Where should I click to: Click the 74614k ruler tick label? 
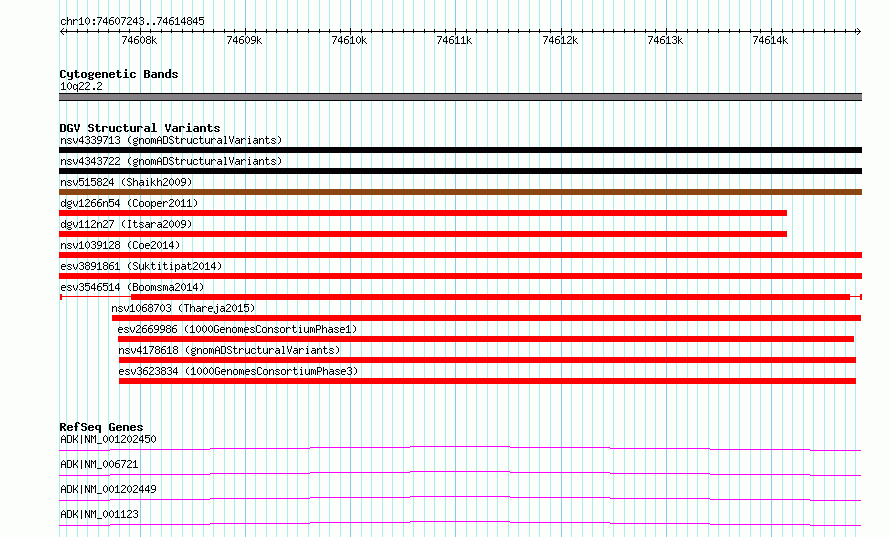click(x=770, y=40)
